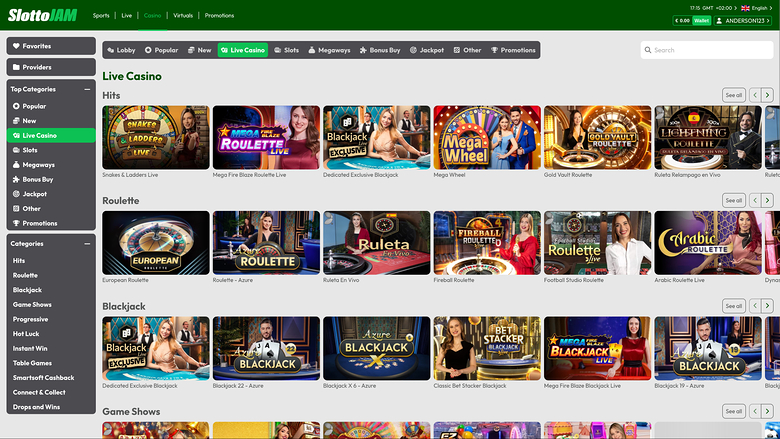Open the English language selector
The height and width of the screenshot is (439, 780).
pyautogui.click(x=757, y=8)
